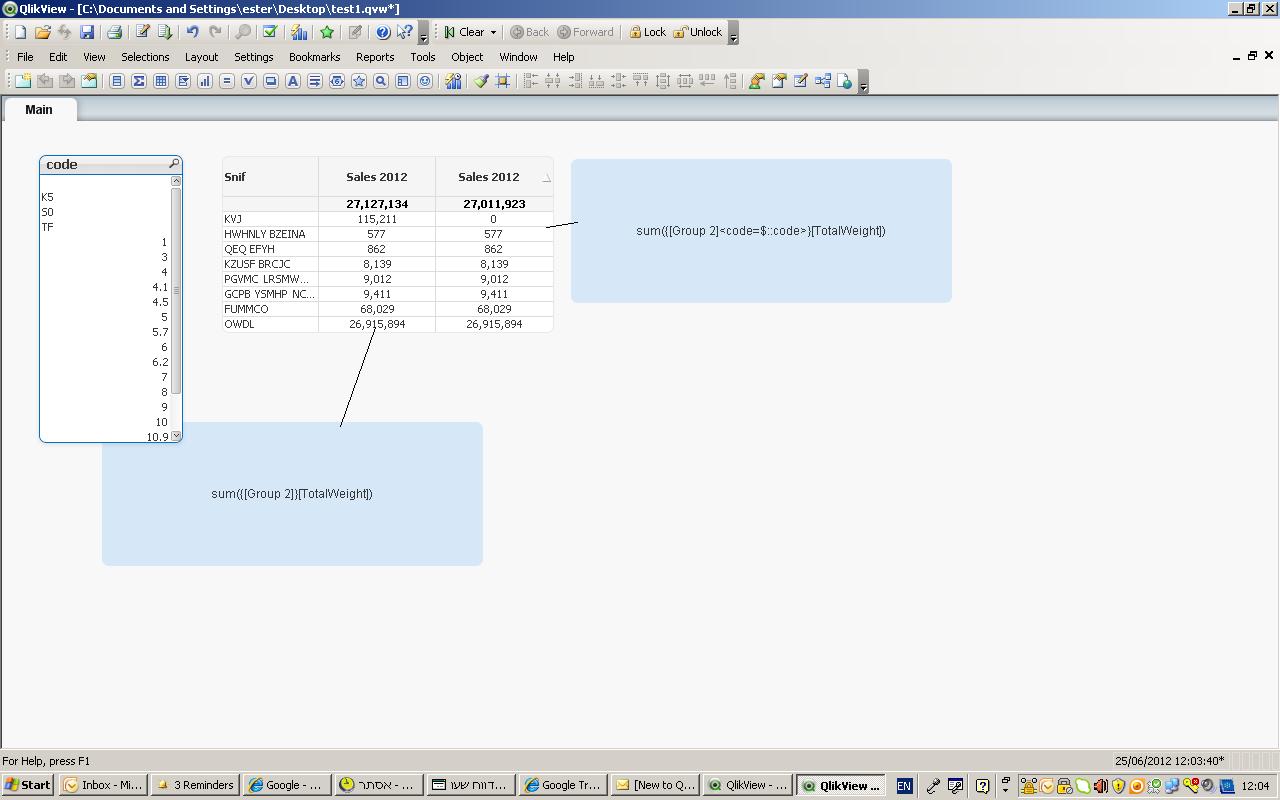Toggle the Design Grid icon
This screenshot has height=800, width=1280.
tap(503, 81)
